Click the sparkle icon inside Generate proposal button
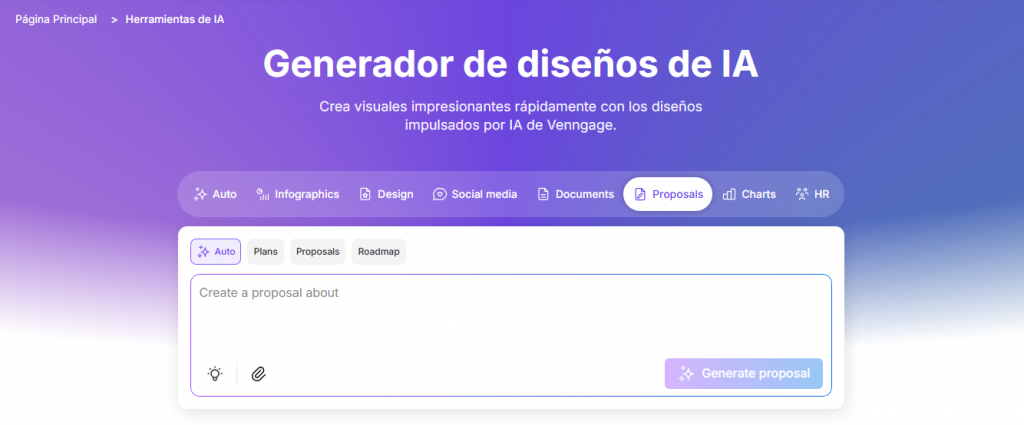The image size is (1024, 425). [x=686, y=374]
